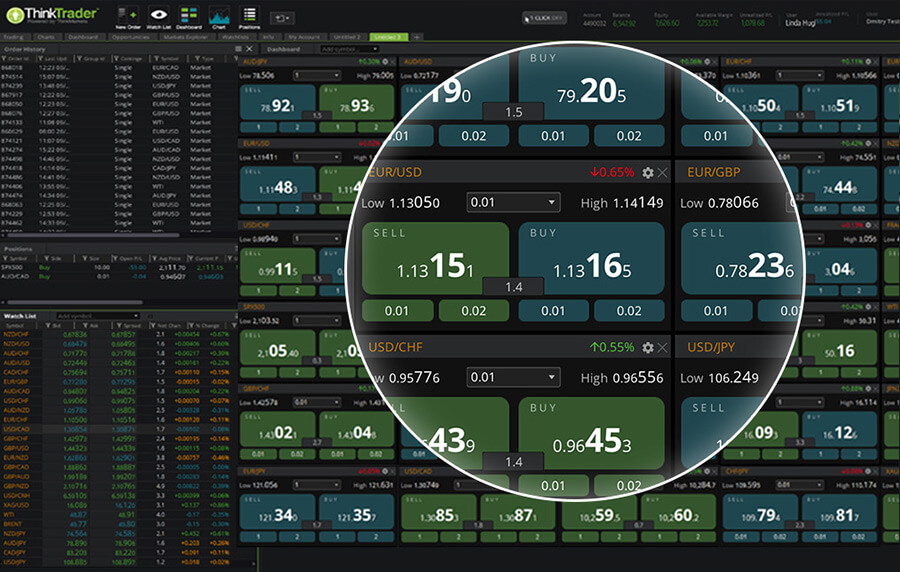Open the layout dropdown next to Positions

click(282, 18)
